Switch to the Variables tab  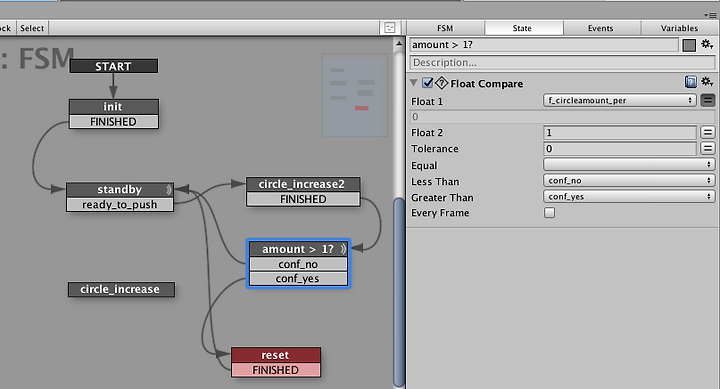click(679, 28)
